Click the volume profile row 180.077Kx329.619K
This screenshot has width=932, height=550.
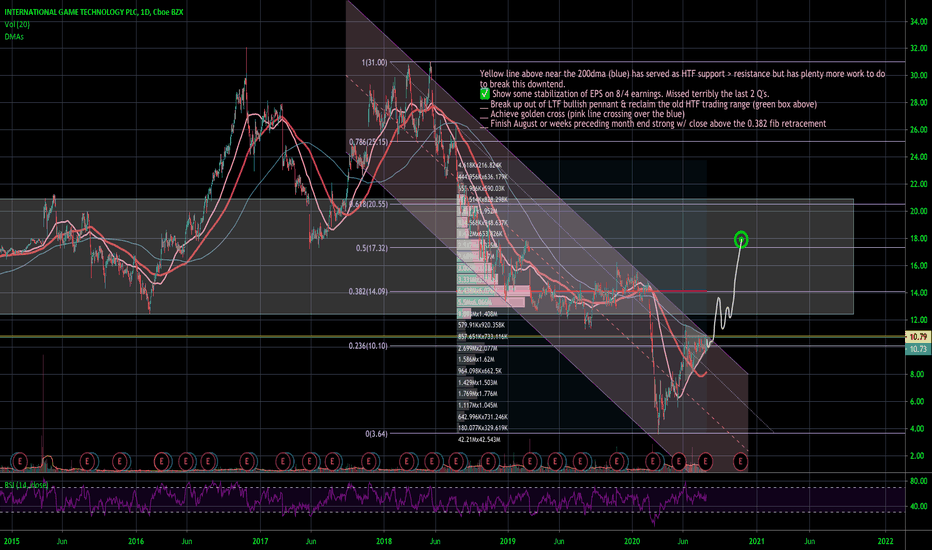point(483,428)
